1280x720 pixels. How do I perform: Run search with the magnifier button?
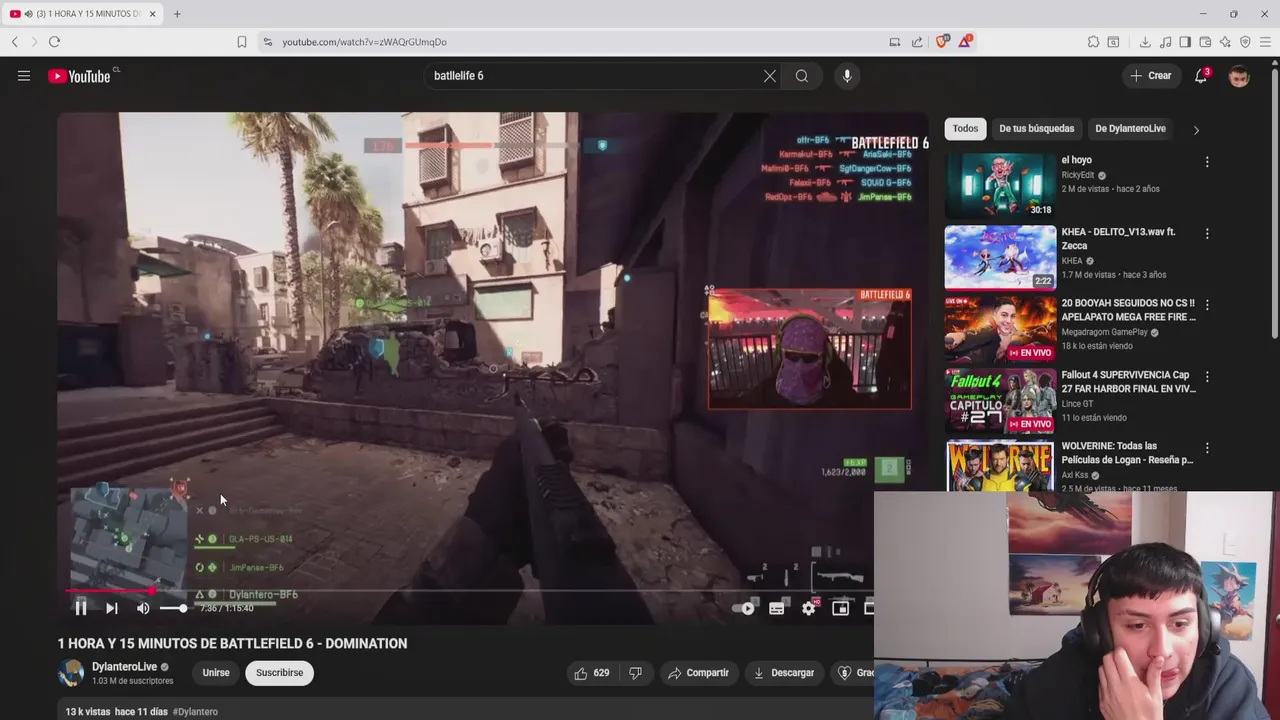[x=802, y=76]
